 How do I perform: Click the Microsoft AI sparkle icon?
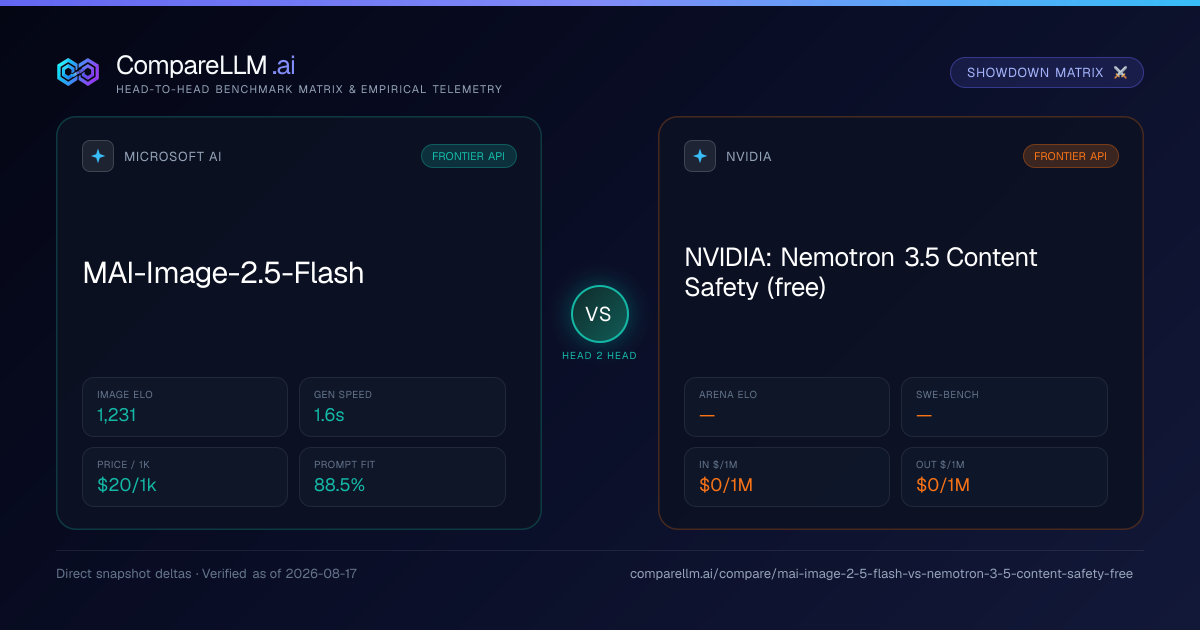[x=98, y=156]
